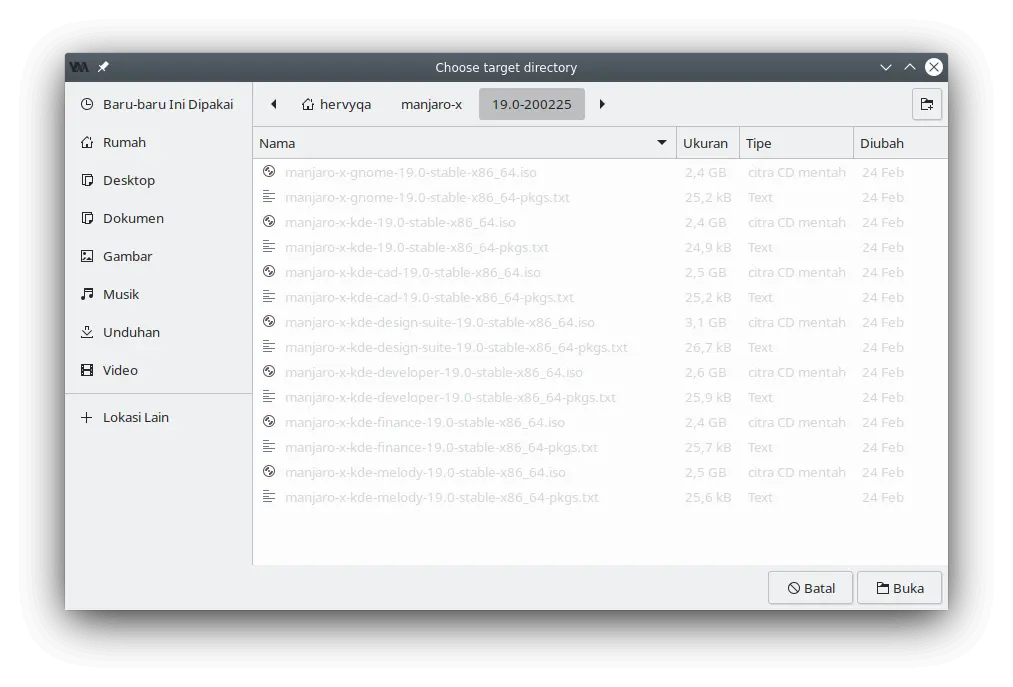Click the Batal button
This screenshot has width=1013, height=687.
pos(810,588)
